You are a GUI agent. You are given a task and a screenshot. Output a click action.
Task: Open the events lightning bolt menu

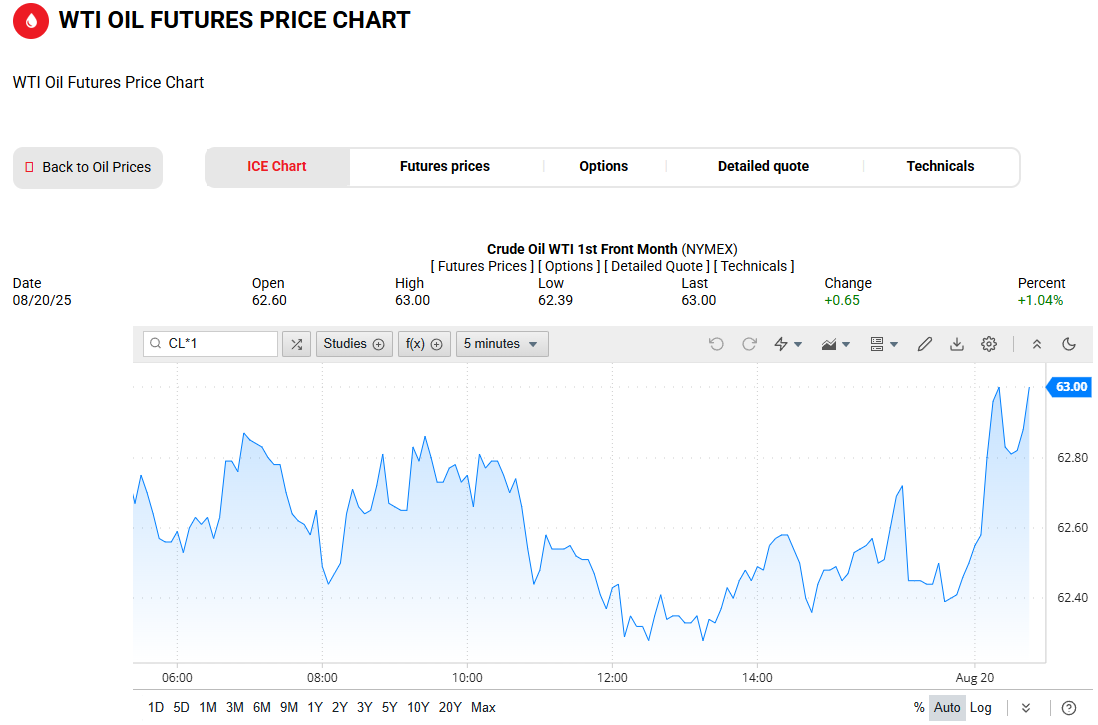coord(788,344)
